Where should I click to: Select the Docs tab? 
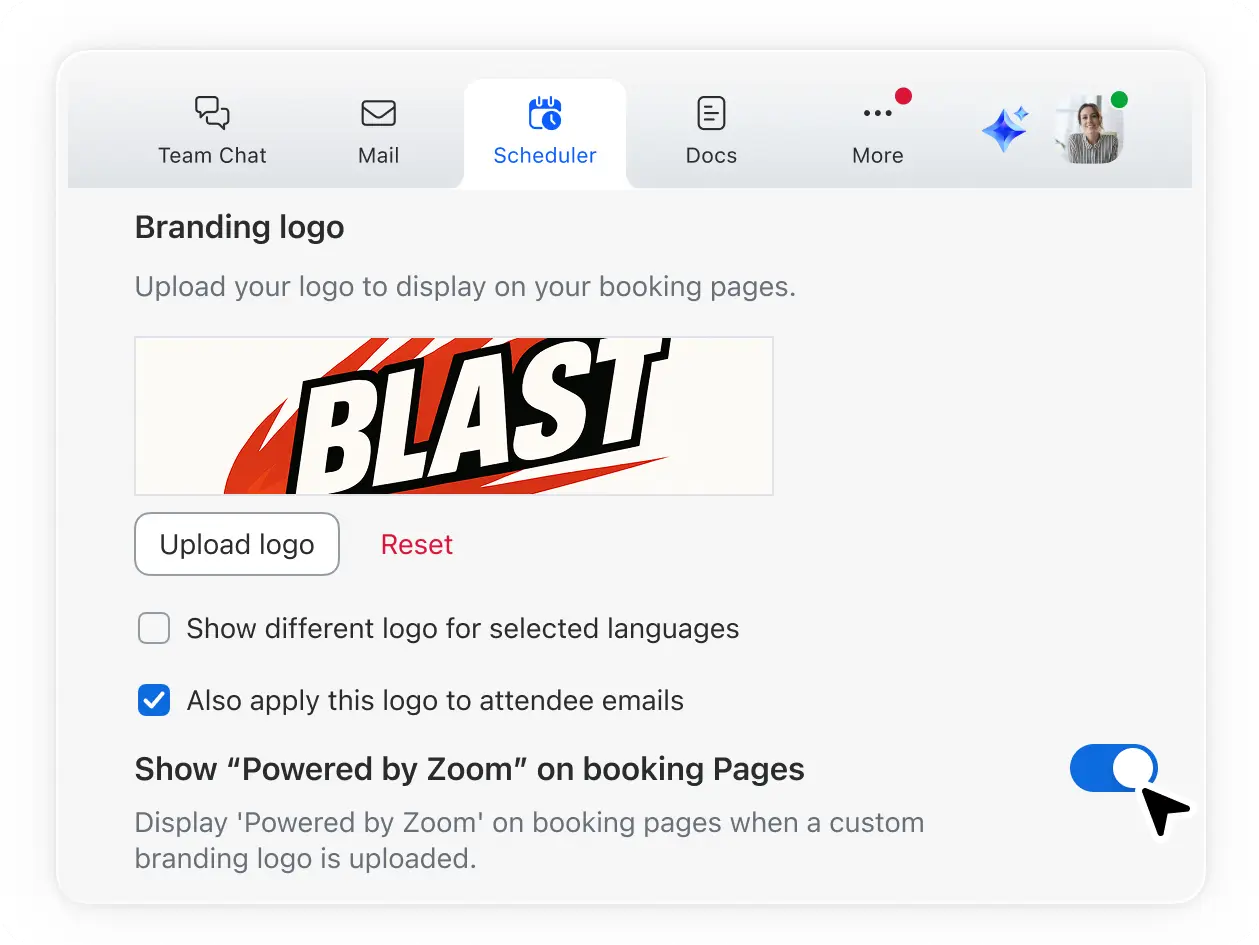pyautogui.click(x=711, y=132)
